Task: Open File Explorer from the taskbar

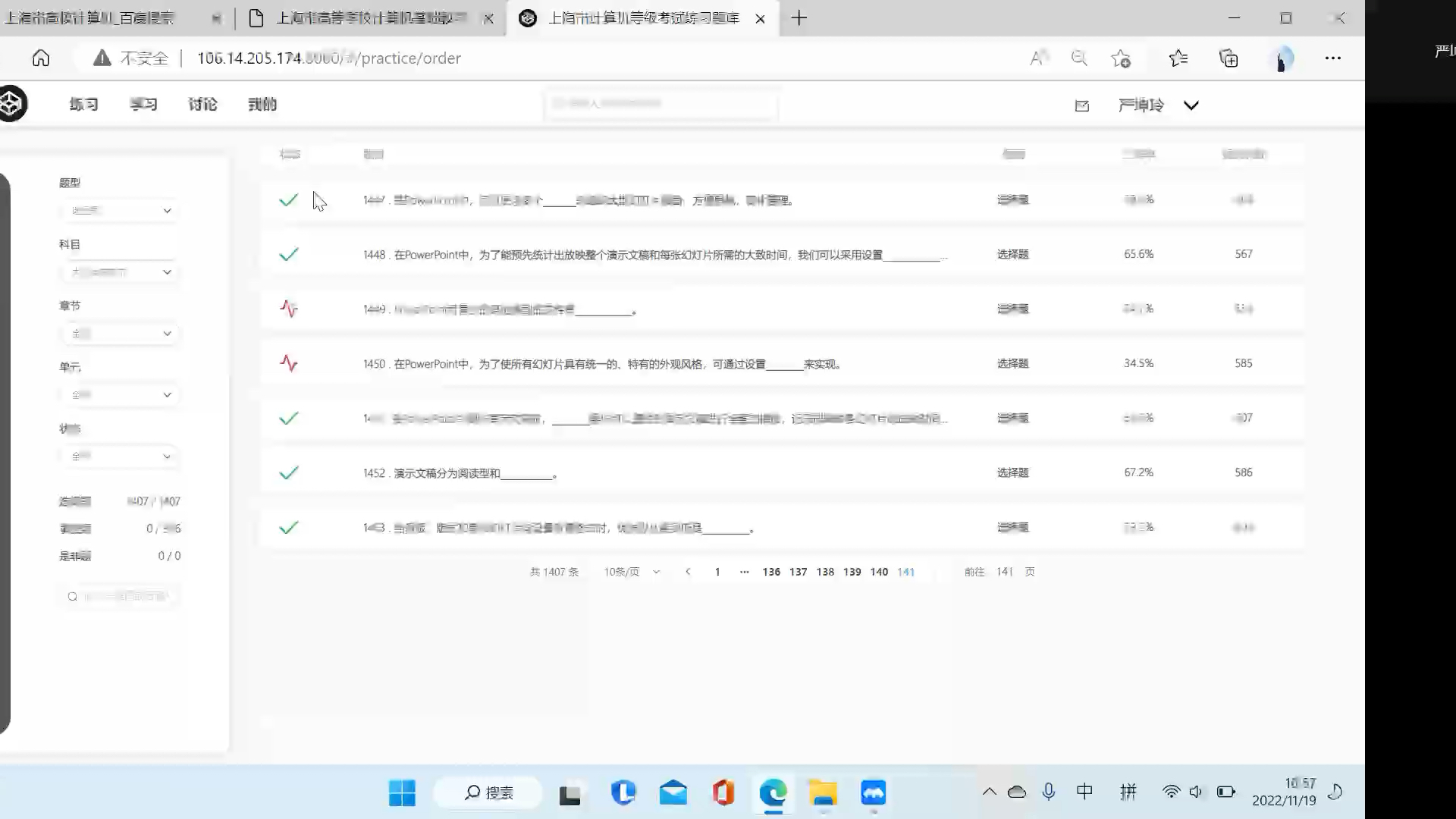Action: click(x=823, y=792)
